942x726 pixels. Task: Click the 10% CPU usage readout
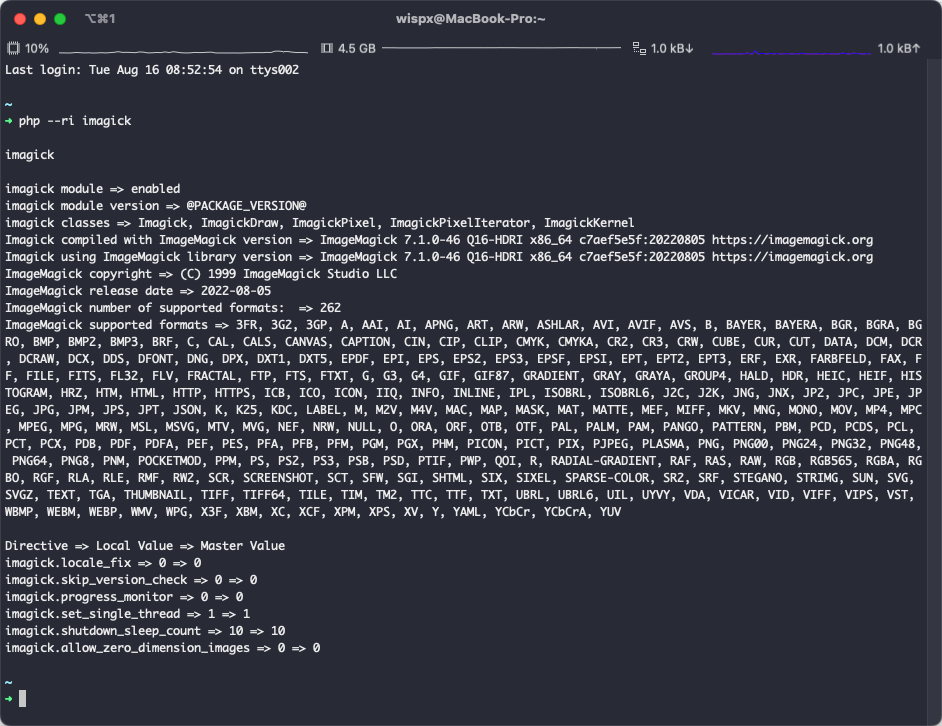(x=37, y=48)
